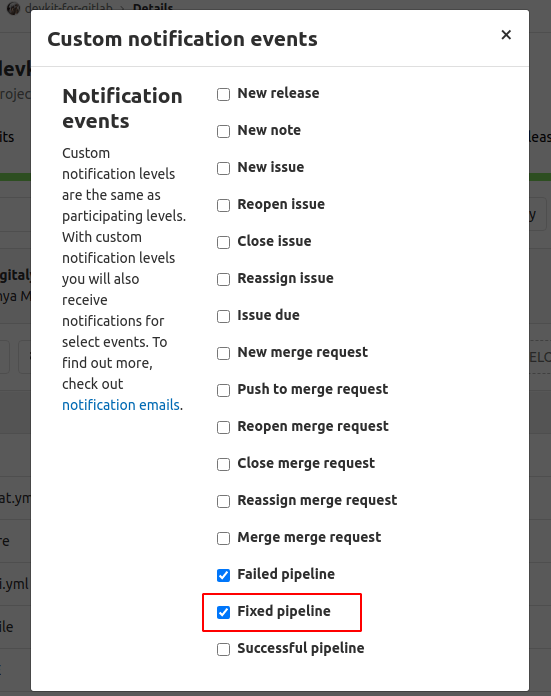This screenshot has height=696, width=551.
Task: Tick Push to merge request checkbox
Action: [223, 390]
